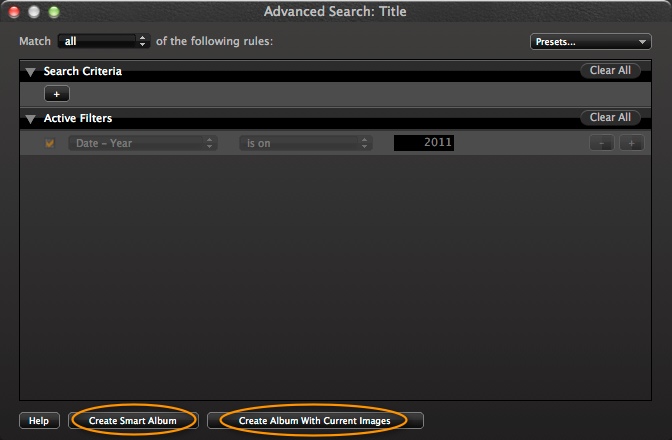The height and width of the screenshot is (440, 672).
Task: Minimize the Advanced Search window
Action: pos(34,12)
